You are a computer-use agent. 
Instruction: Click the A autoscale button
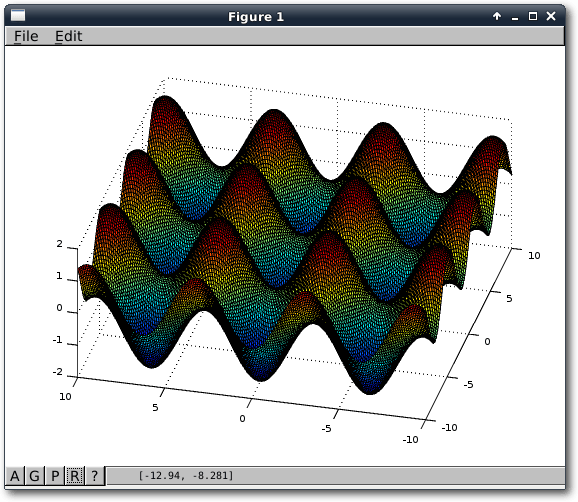pos(15,476)
